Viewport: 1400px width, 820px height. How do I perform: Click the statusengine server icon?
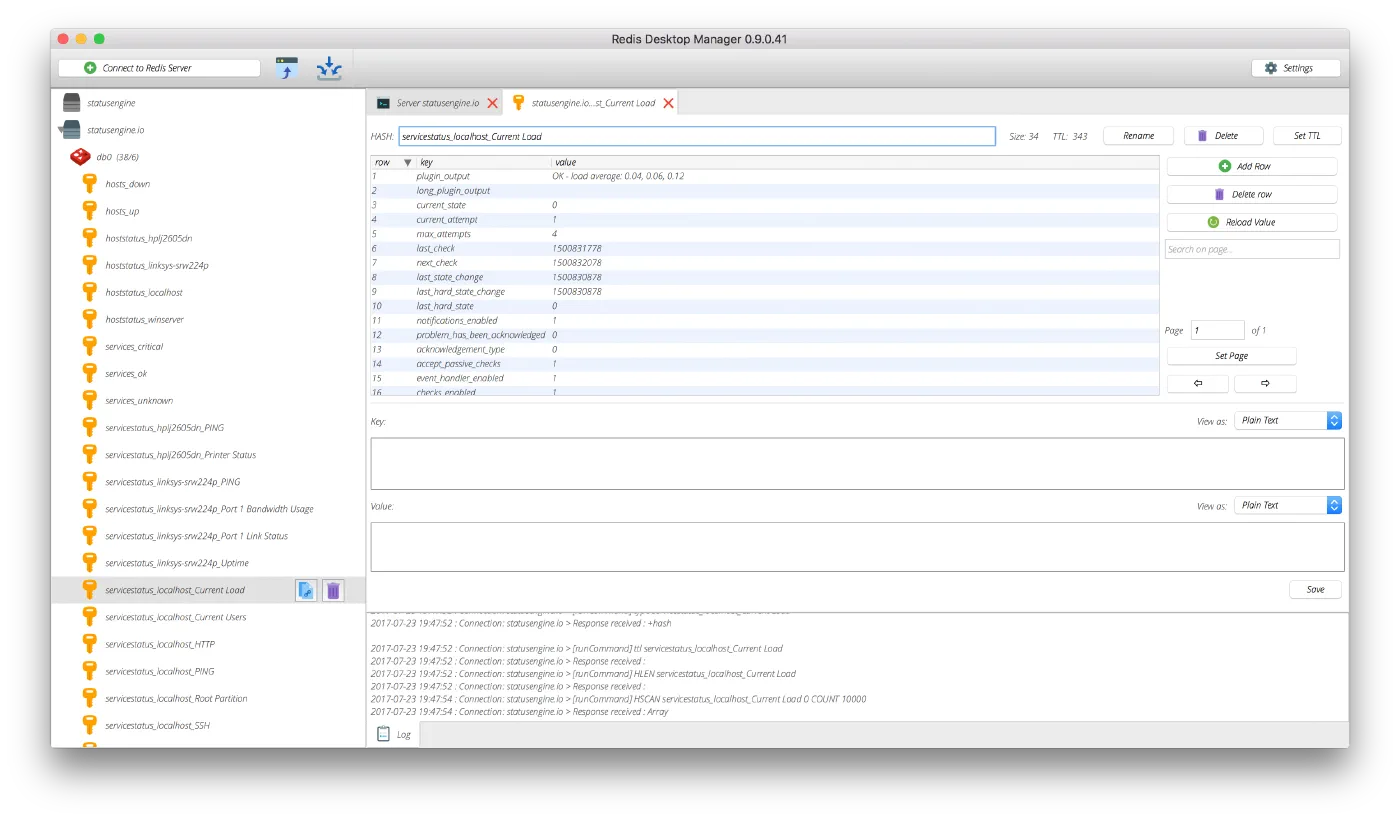(x=71, y=103)
